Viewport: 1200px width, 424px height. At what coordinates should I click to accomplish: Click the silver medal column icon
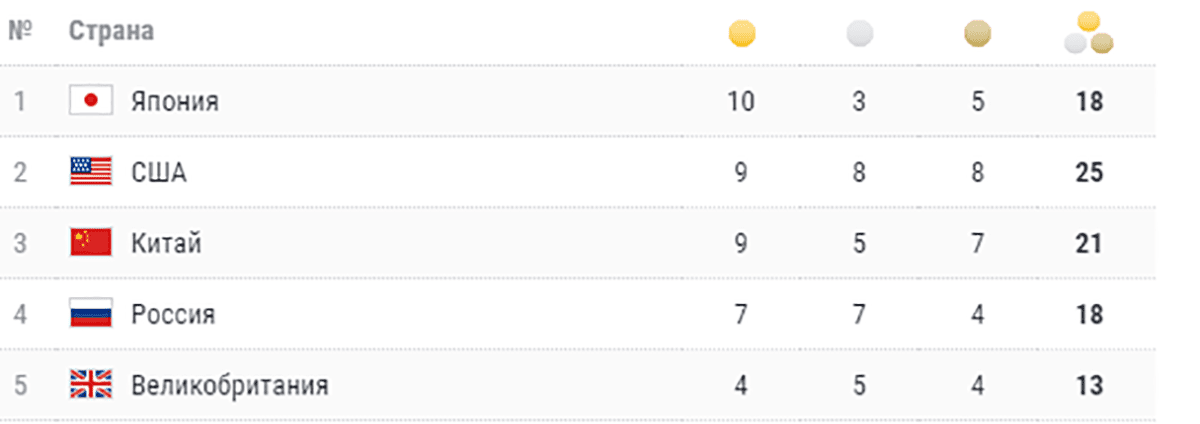(859, 35)
